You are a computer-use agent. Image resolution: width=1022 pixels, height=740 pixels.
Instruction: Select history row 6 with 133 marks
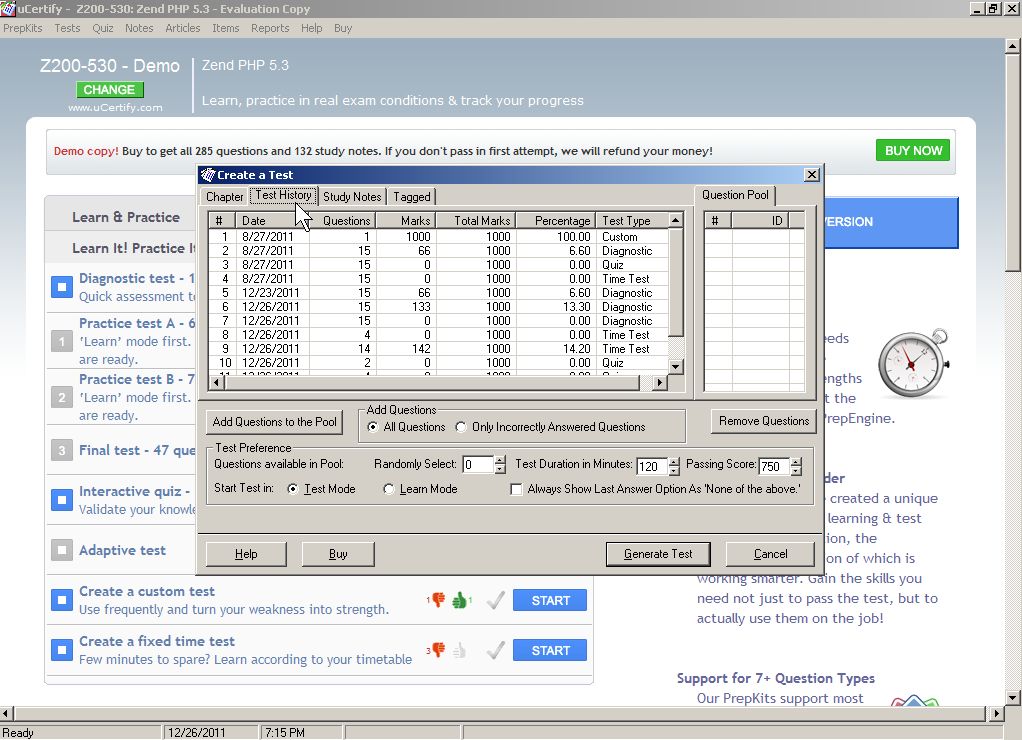click(x=439, y=306)
